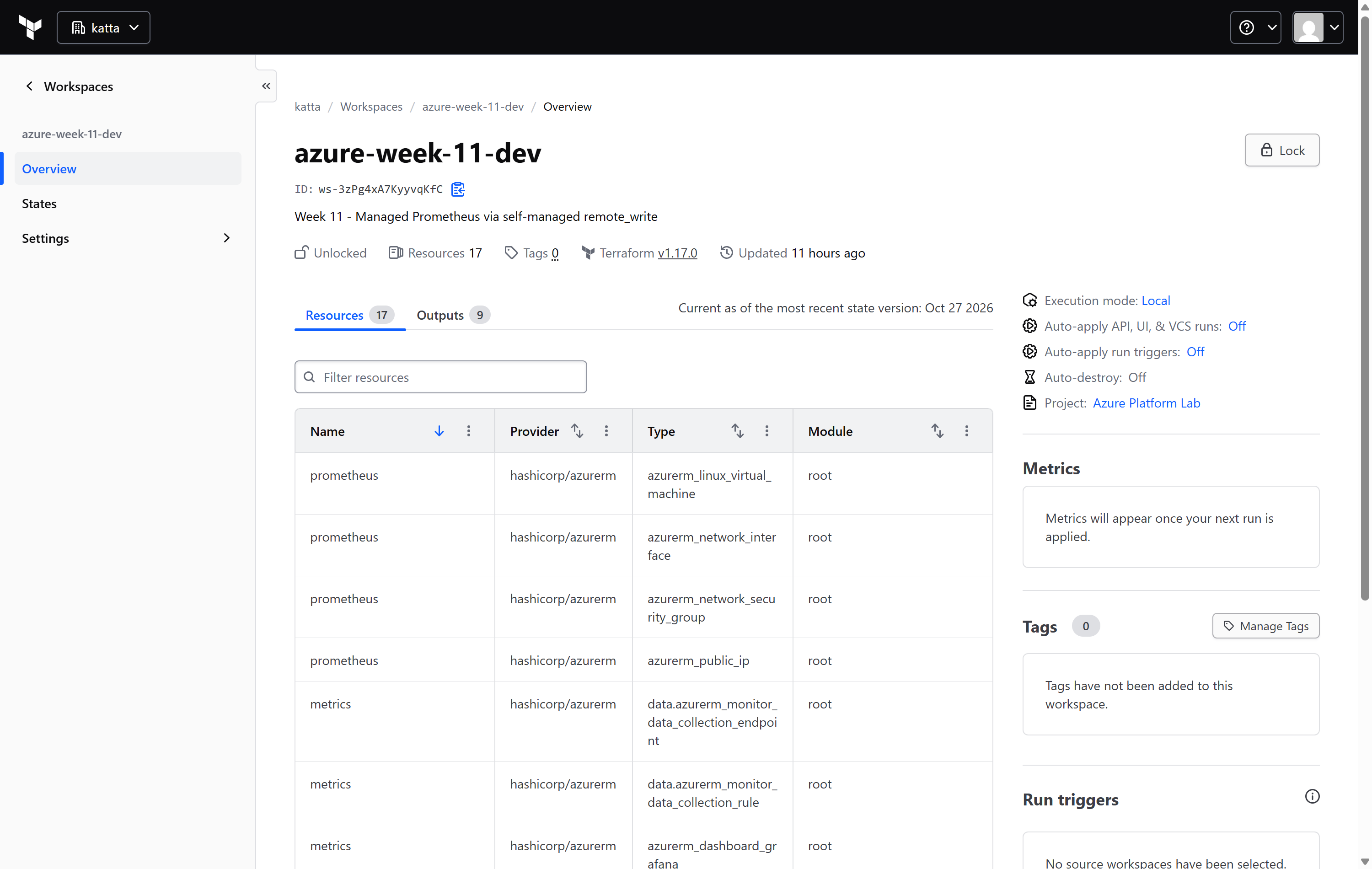
Task: Sort resources by Type column
Action: [x=737, y=431]
